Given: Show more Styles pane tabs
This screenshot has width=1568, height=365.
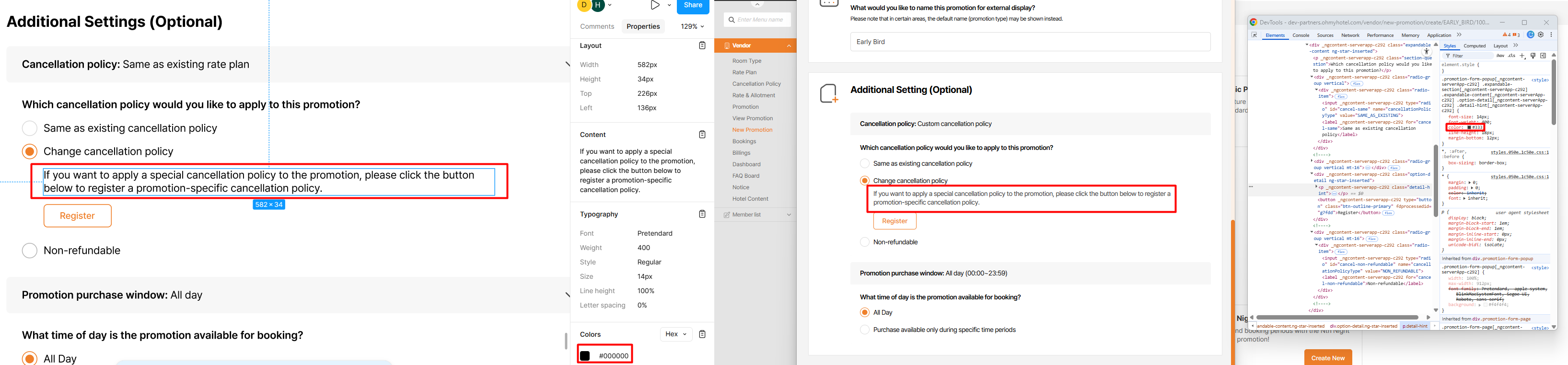Looking at the screenshot, I should (x=1516, y=46).
